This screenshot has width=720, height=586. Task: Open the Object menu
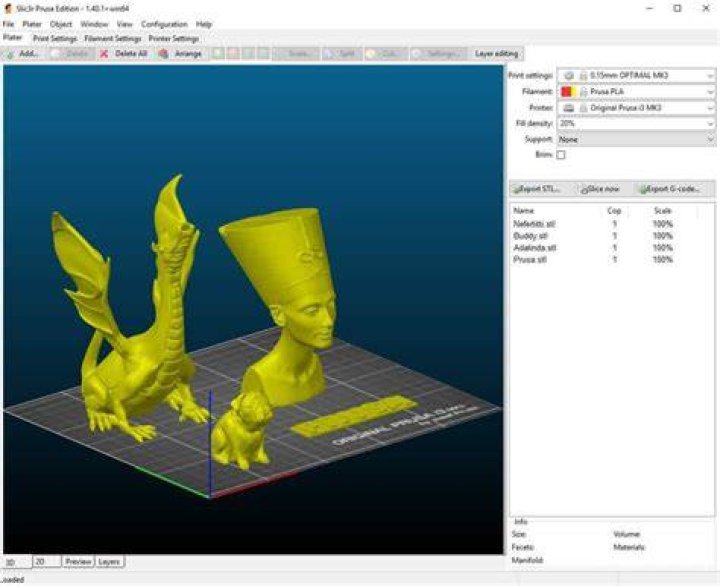61,24
